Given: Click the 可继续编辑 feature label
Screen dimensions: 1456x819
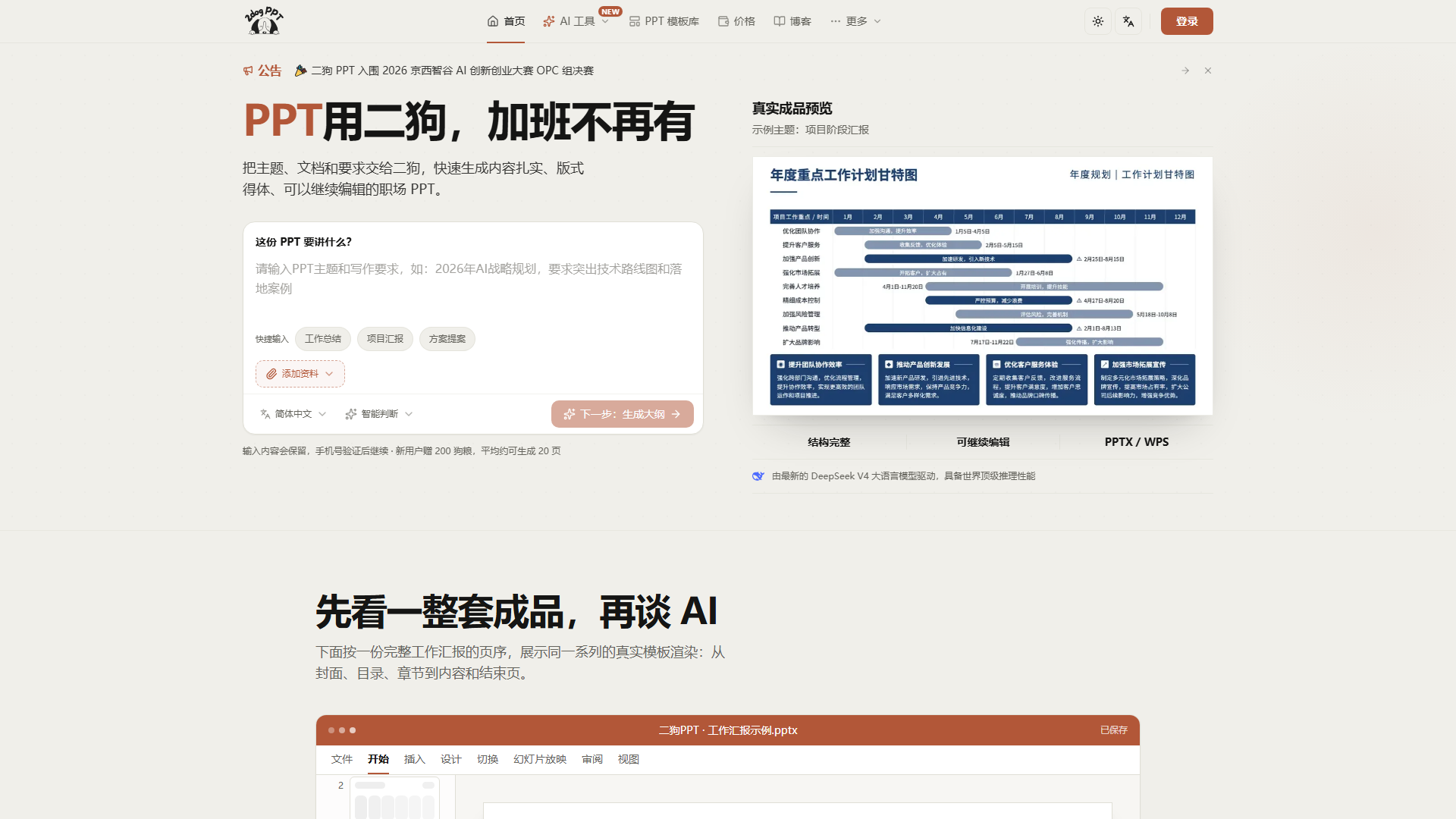Looking at the screenshot, I should (x=983, y=442).
